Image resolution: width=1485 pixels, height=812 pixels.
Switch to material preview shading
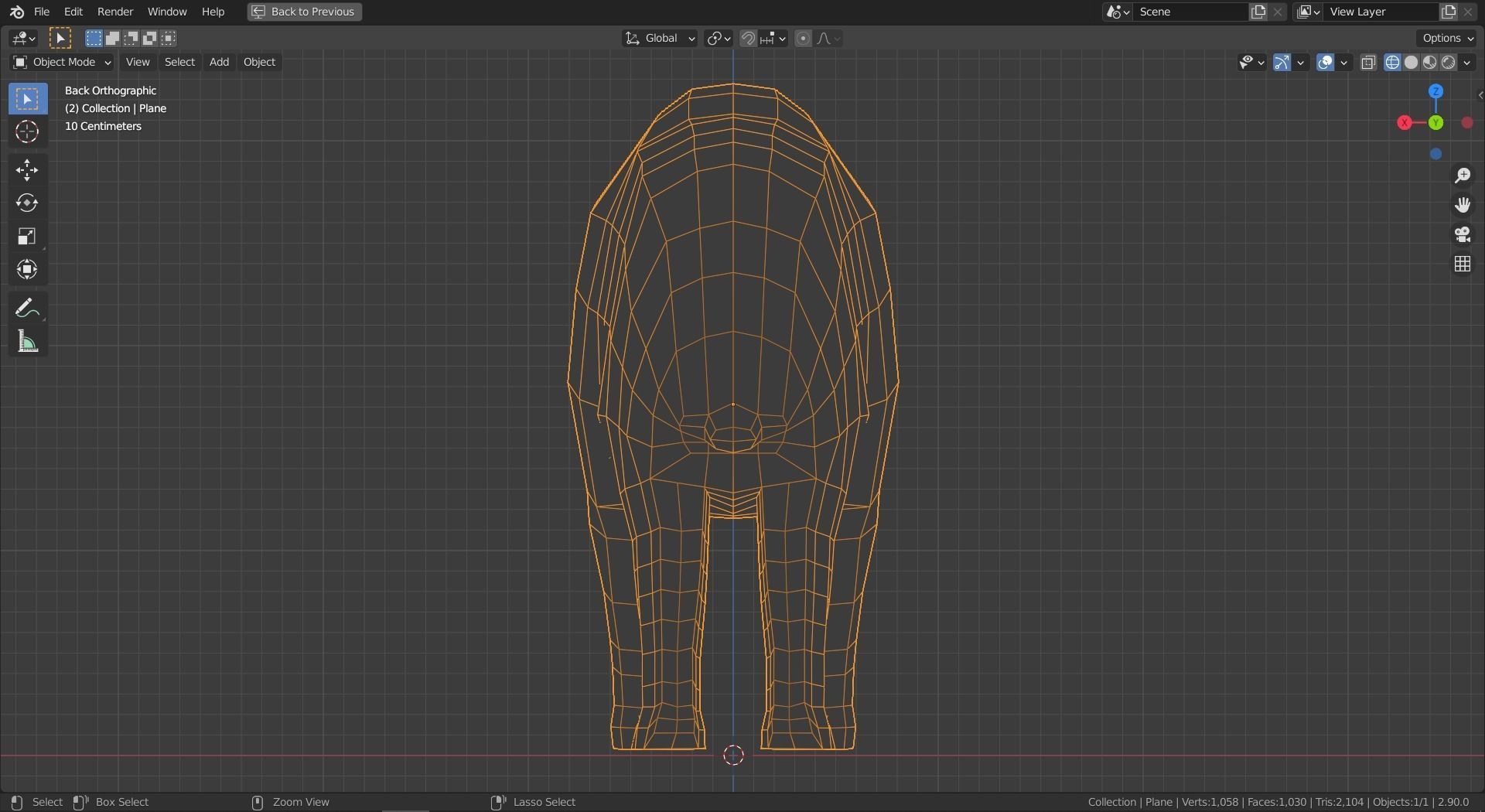(1430, 63)
